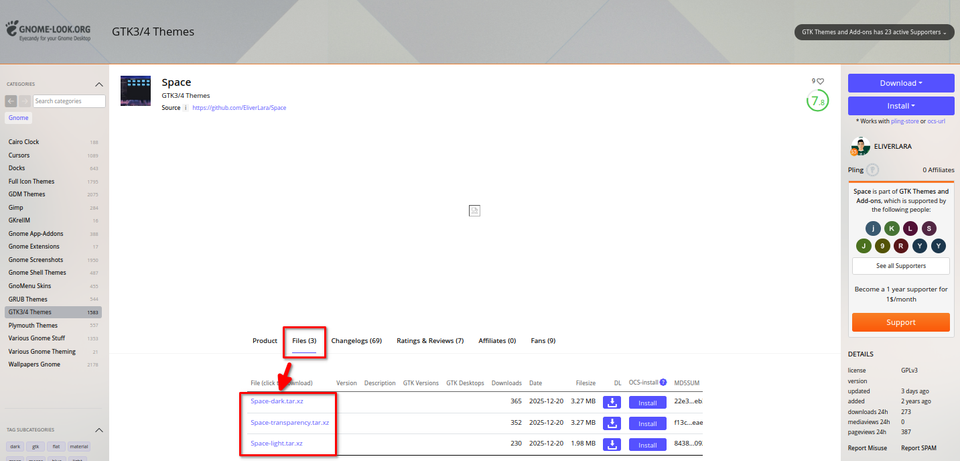Screen dimensions: 960x461
Task: Click Install button for Space-light.tar.xz
Action: [x=647, y=444]
